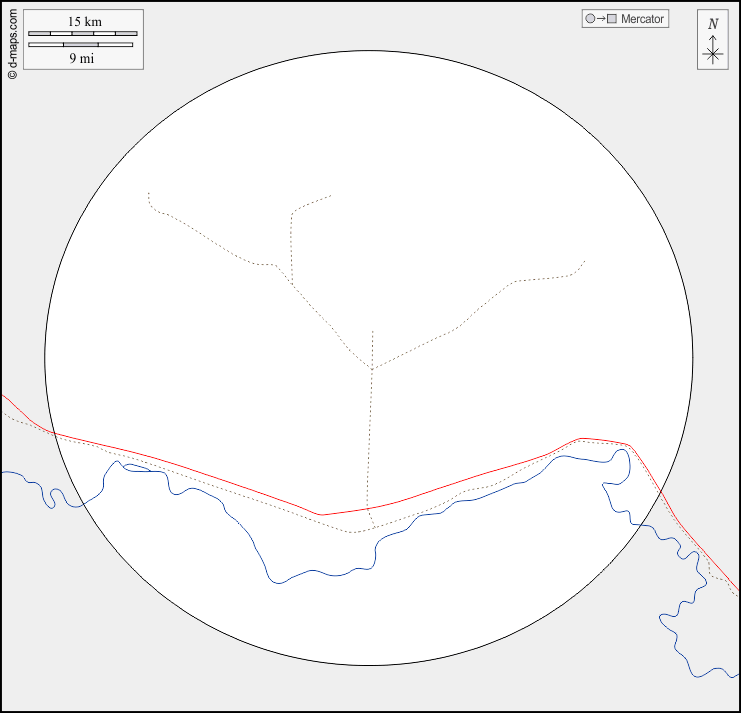Click the compass star symbol
Viewport: 741px width, 713px height.
coord(712,55)
